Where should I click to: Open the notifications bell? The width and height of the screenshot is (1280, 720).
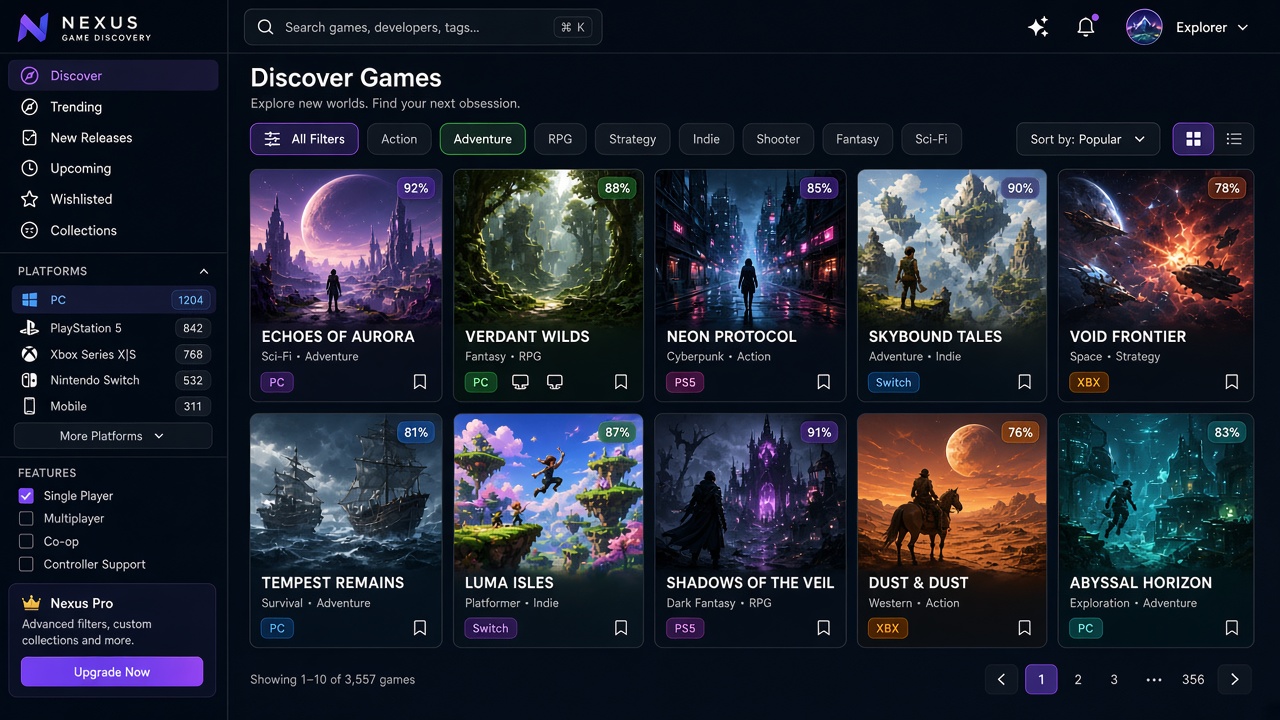coord(1086,27)
